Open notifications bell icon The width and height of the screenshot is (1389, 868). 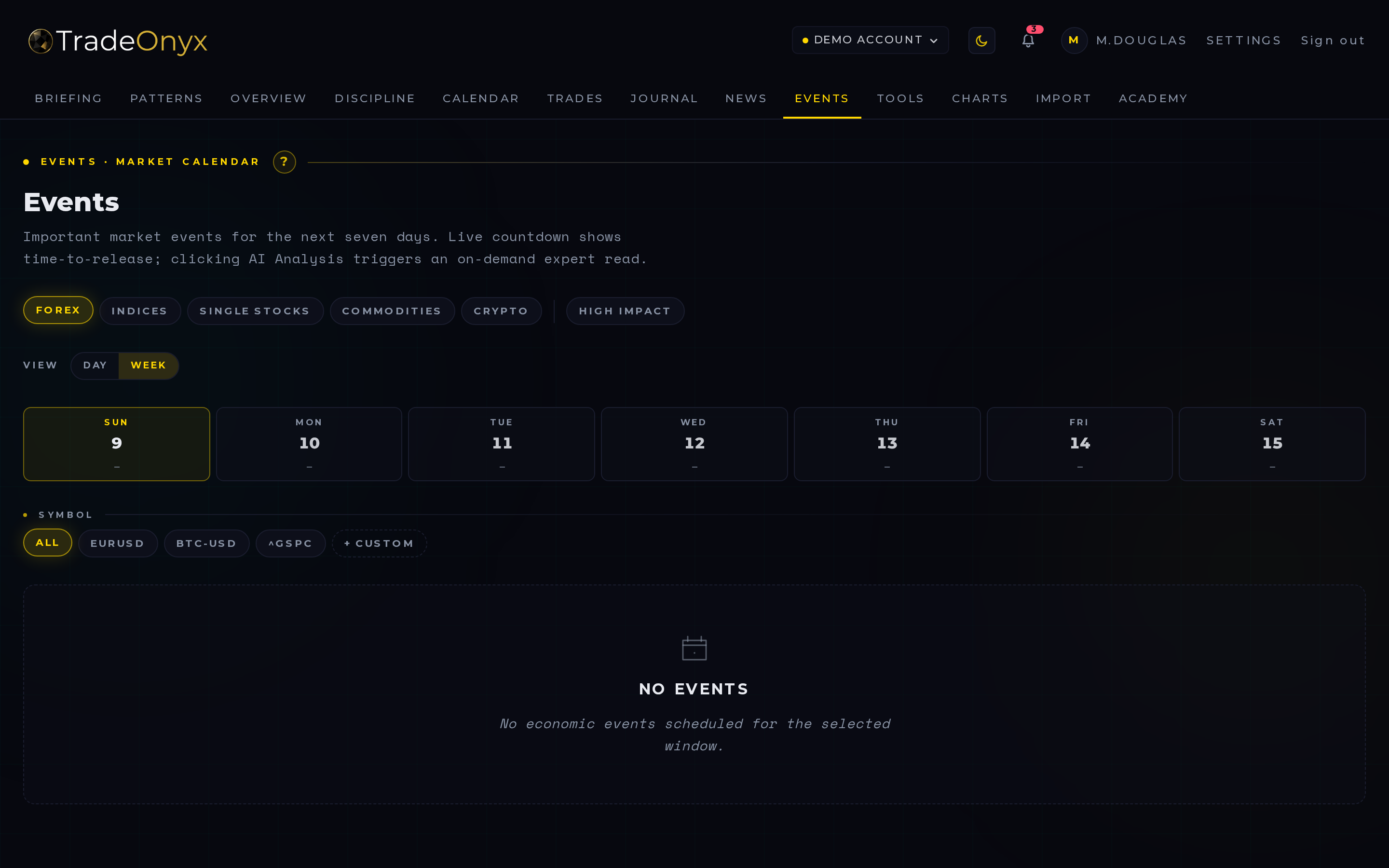pos(1028,41)
